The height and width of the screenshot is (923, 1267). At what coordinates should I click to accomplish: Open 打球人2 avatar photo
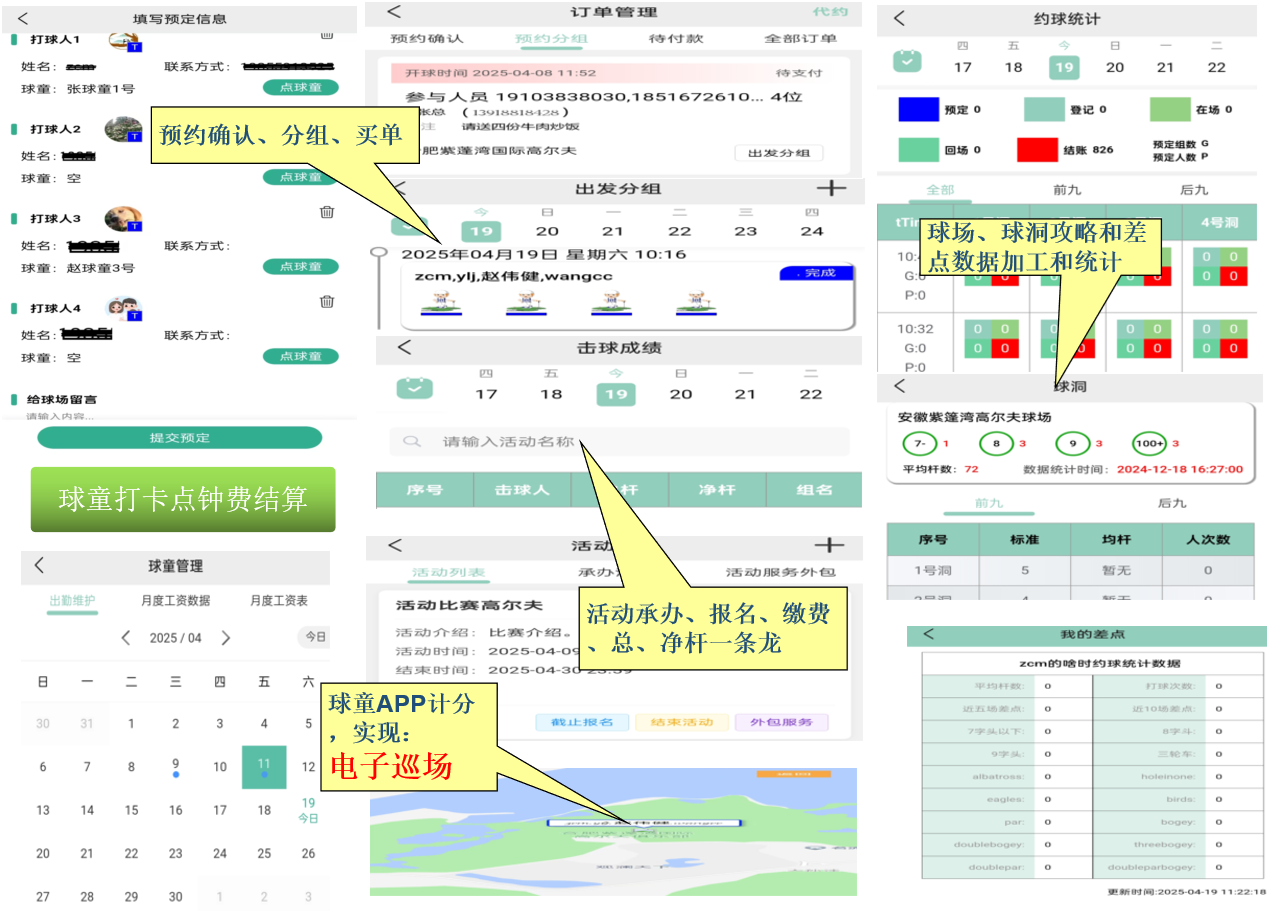124,131
